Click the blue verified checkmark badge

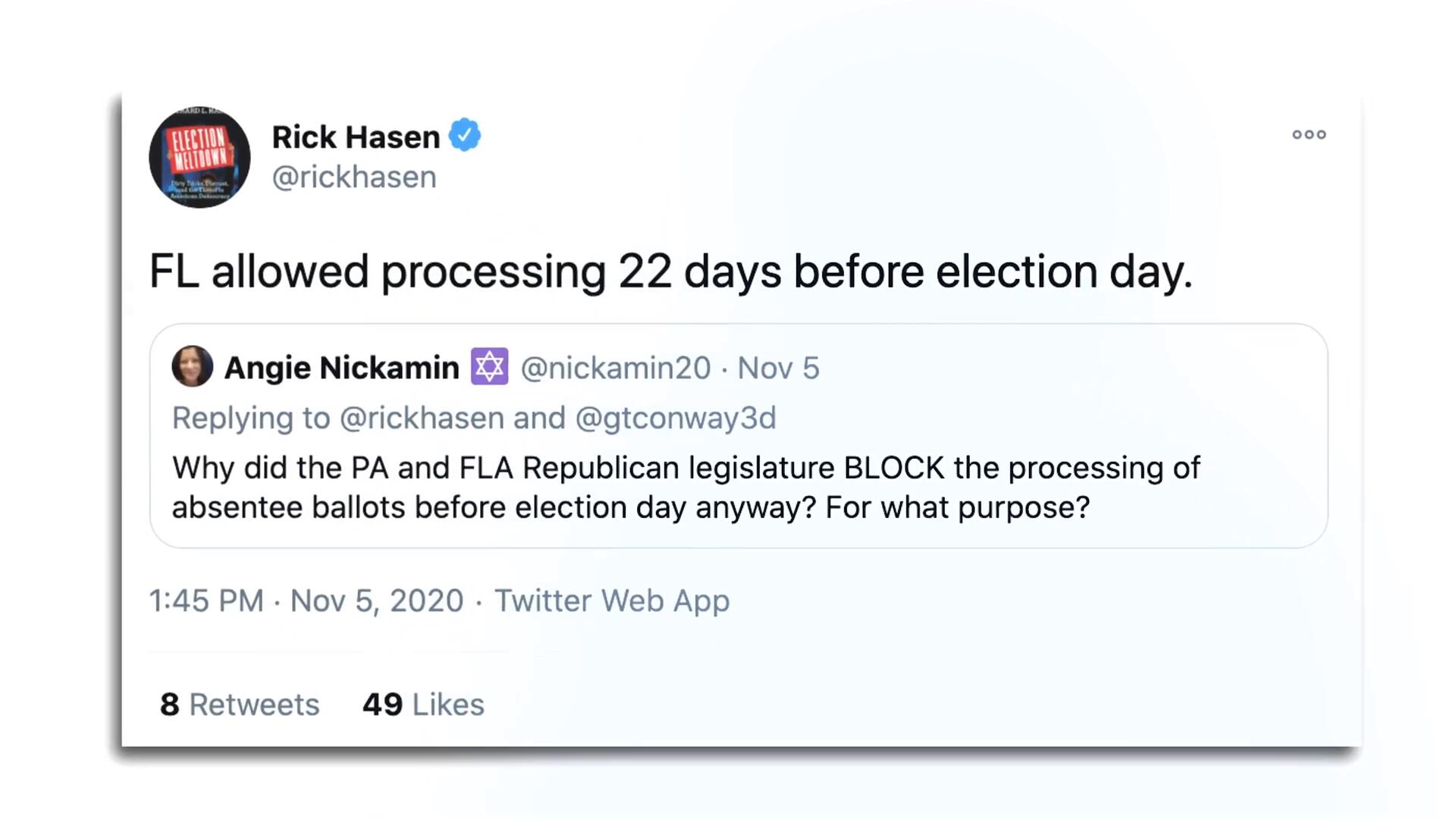(464, 136)
